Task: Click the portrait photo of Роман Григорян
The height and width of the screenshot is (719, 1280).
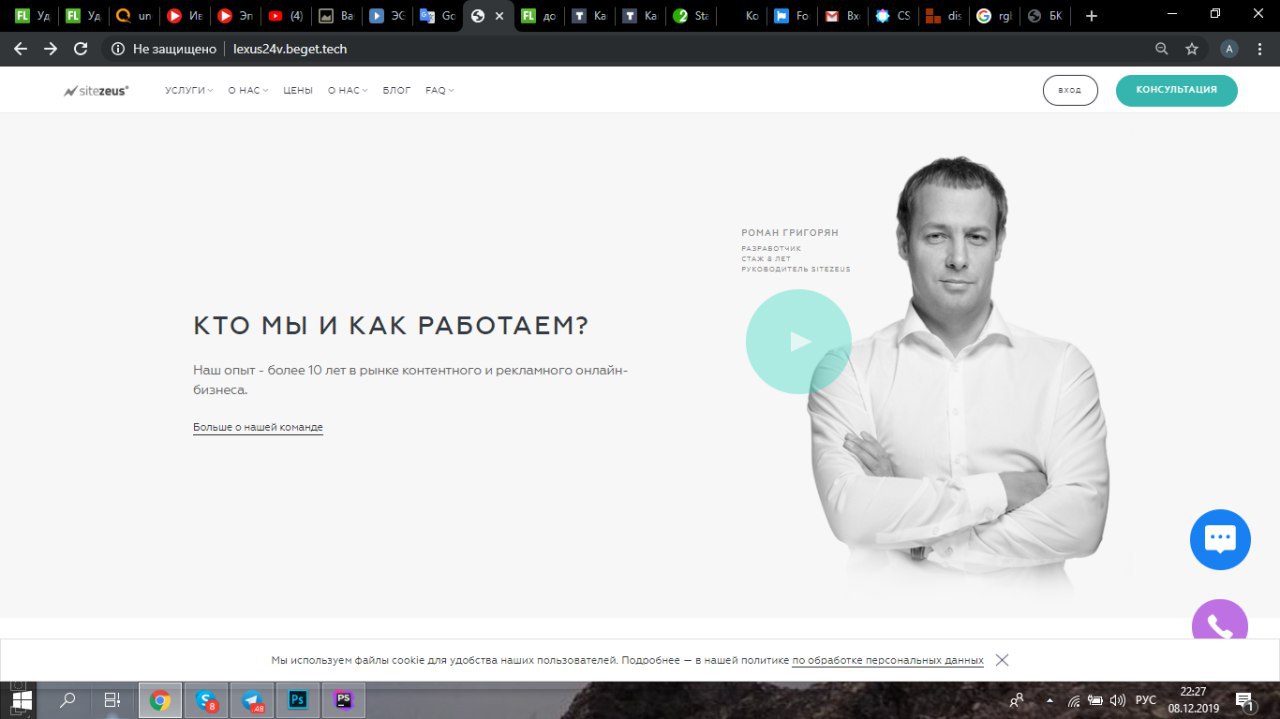Action: [x=960, y=380]
